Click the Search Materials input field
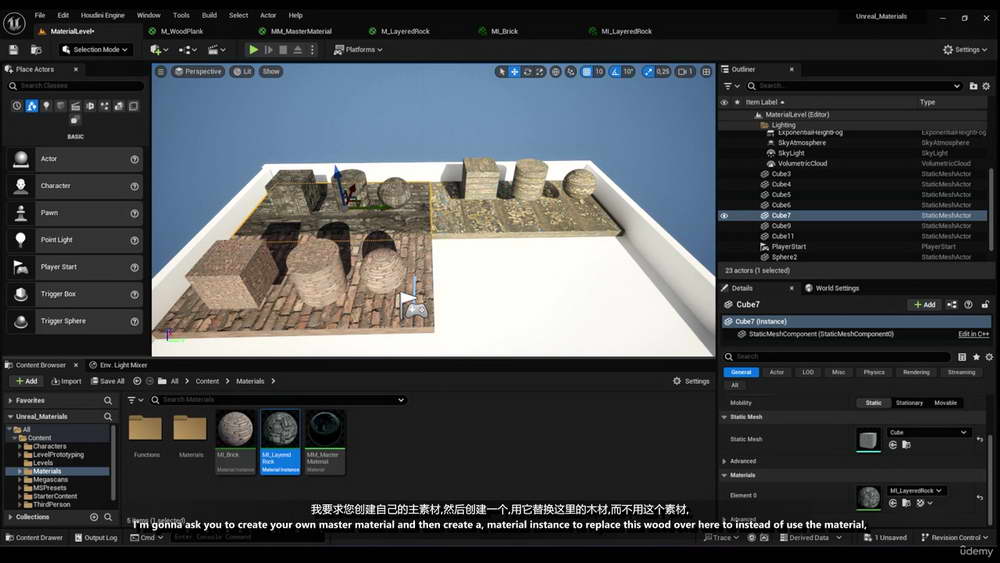The height and width of the screenshot is (563, 1000). [x=279, y=400]
